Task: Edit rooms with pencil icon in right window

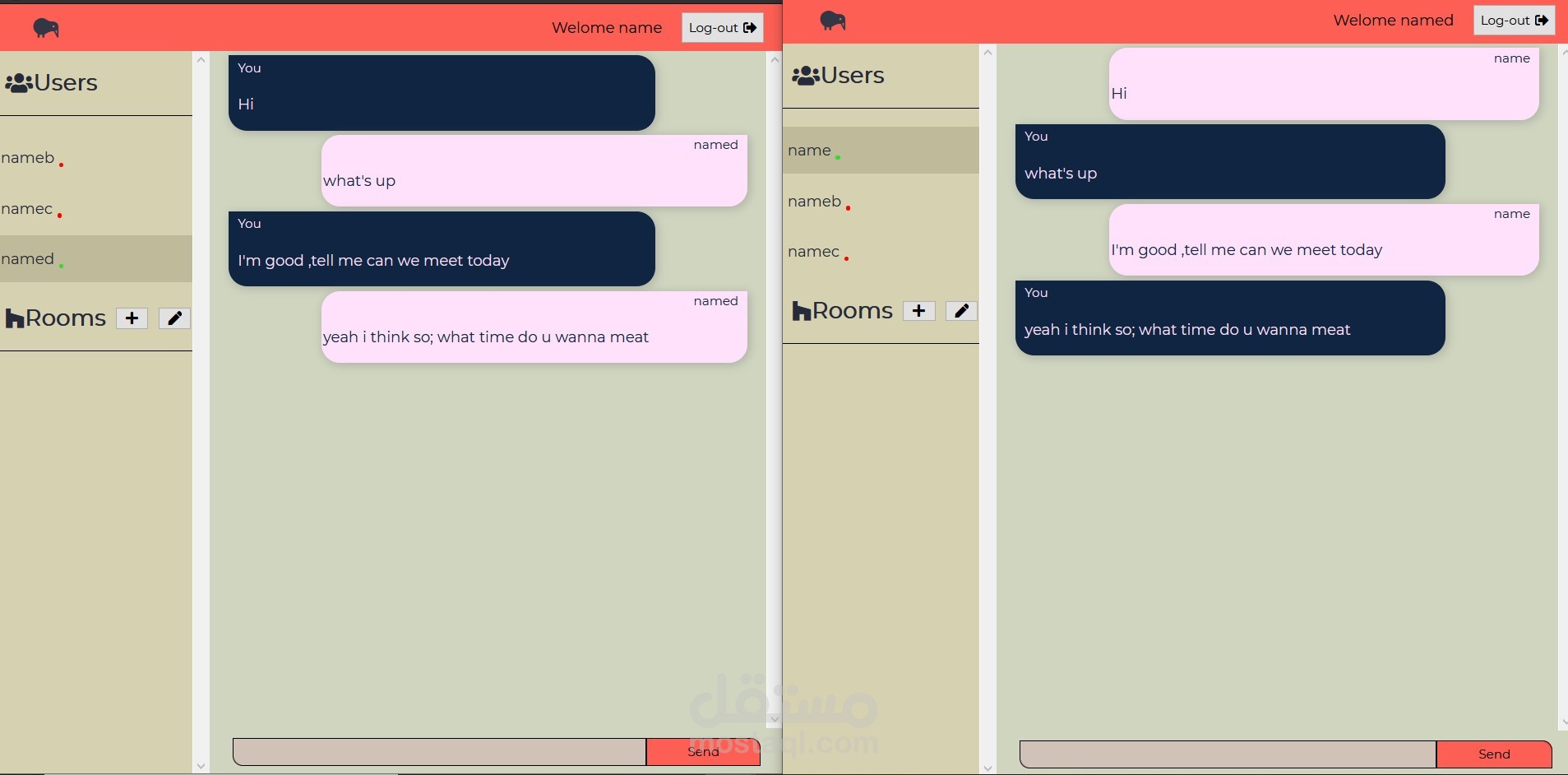Action: tap(961, 311)
